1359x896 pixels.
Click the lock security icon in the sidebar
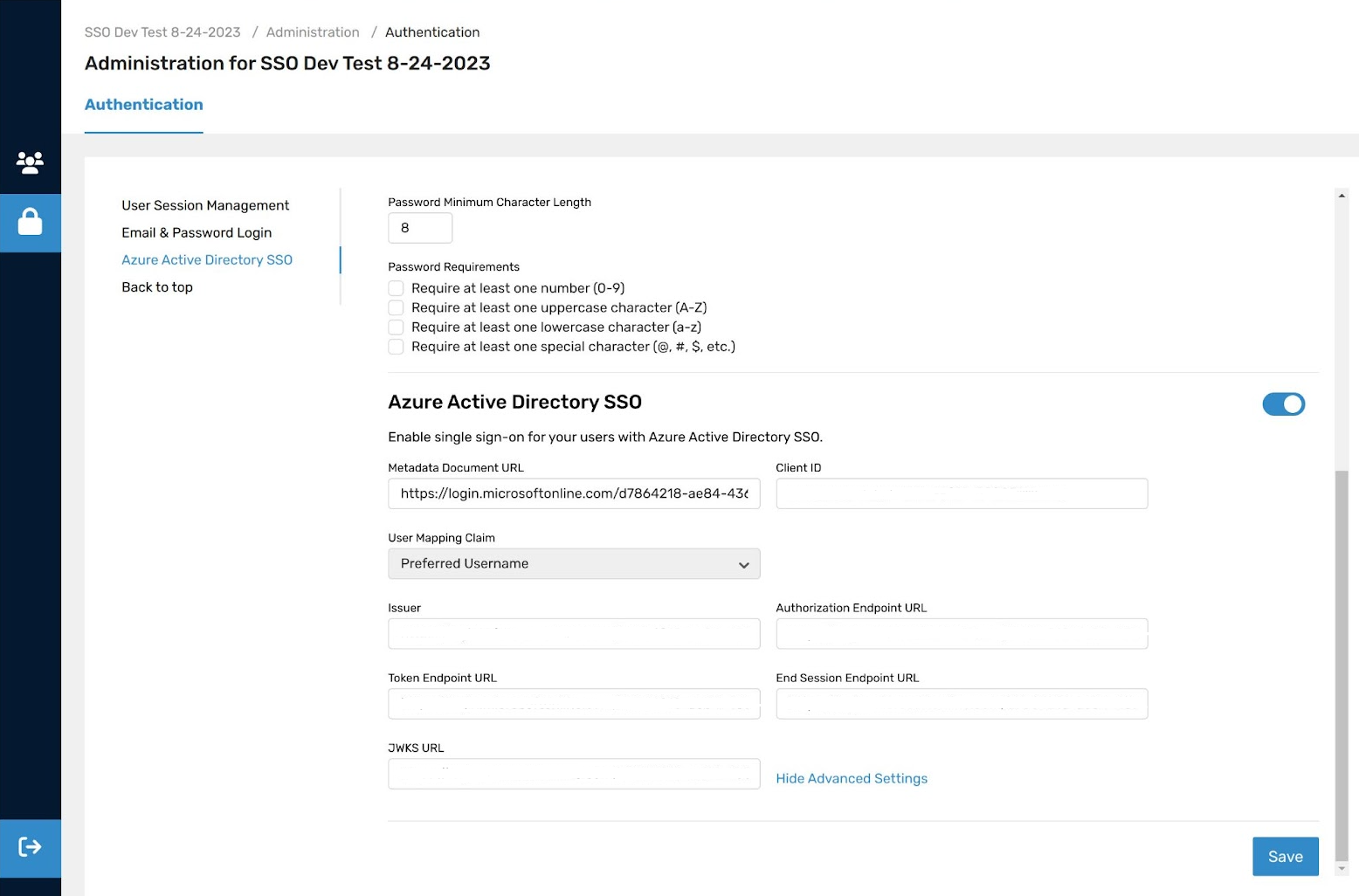(30, 223)
